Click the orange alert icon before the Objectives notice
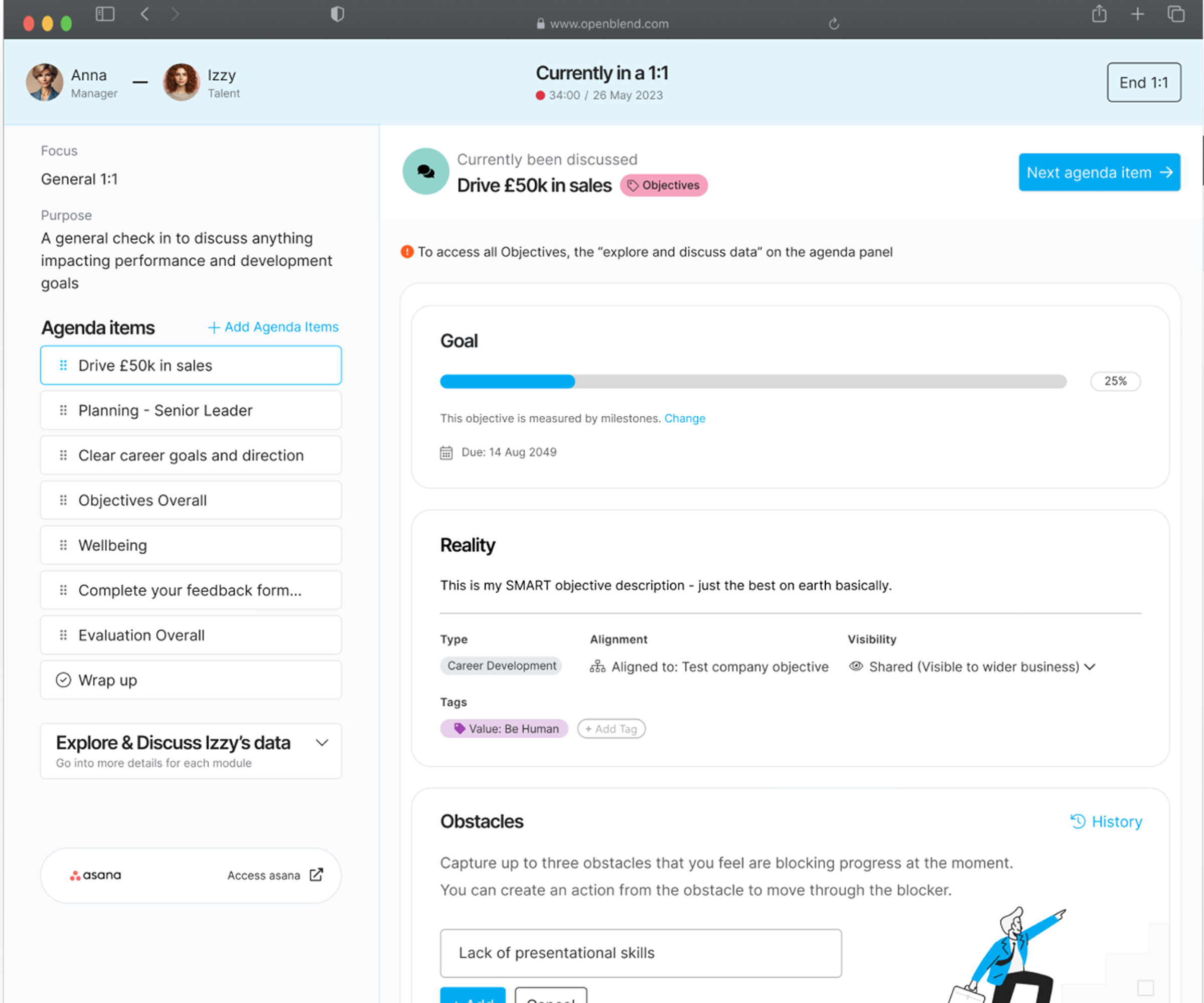This screenshot has height=1003, width=1204. coord(407,252)
